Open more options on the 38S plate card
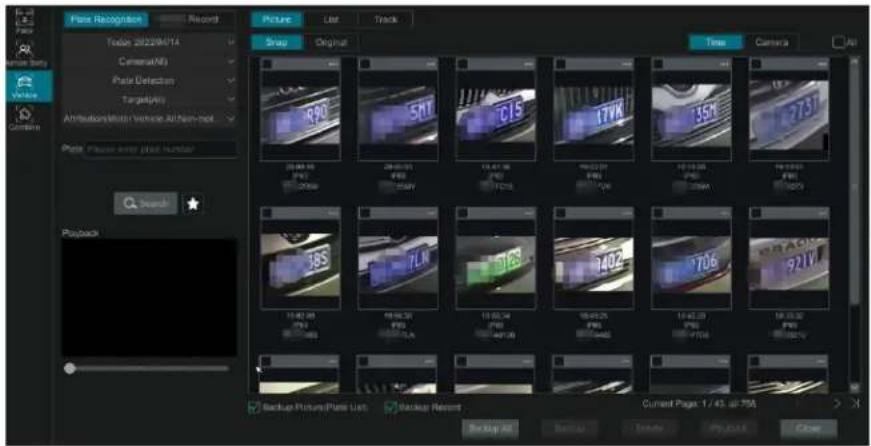This screenshot has width=871, height=446. 333,213
